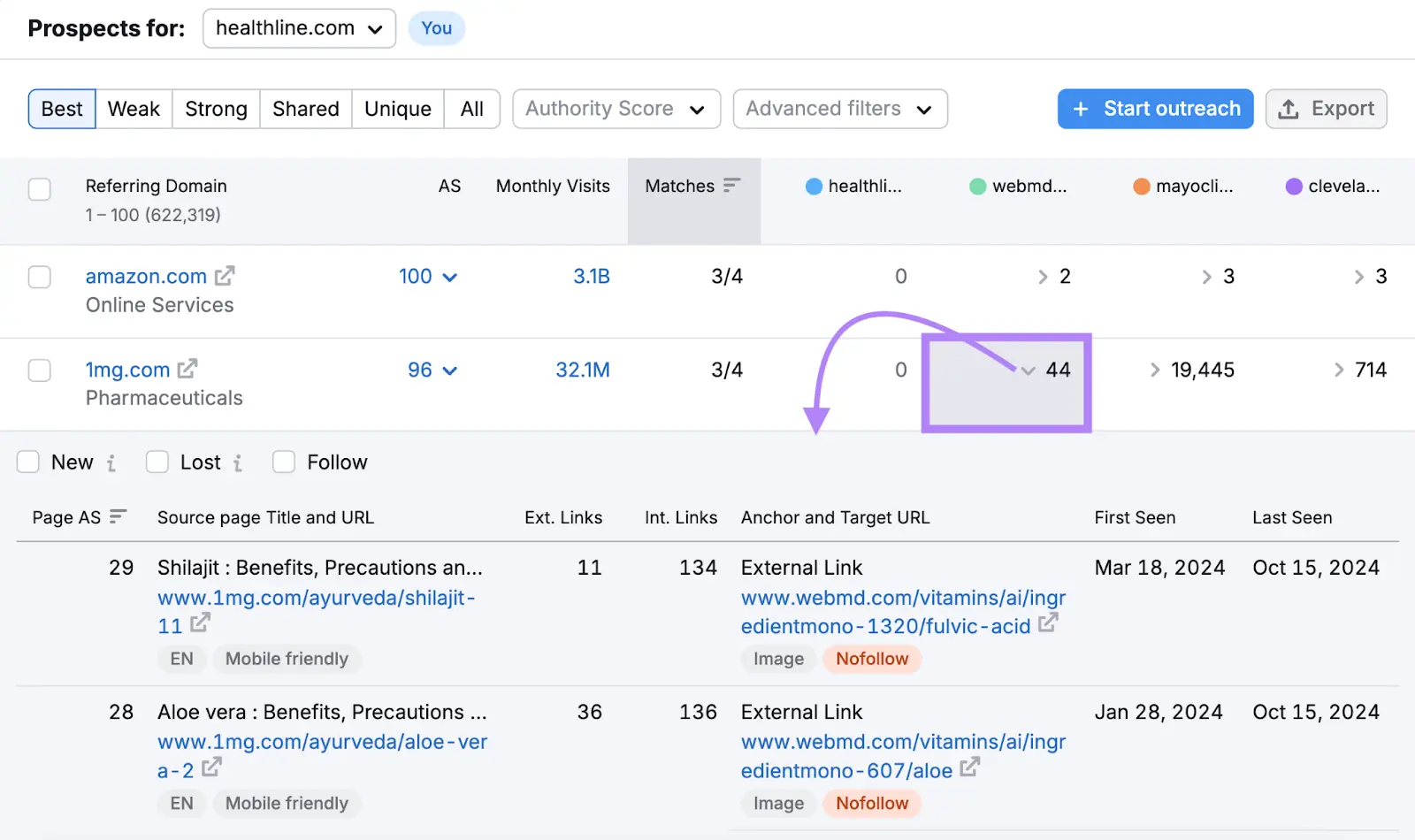Open 1mg.com monthly visits link showing 32.1M
This screenshot has width=1415, height=840.
582,370
